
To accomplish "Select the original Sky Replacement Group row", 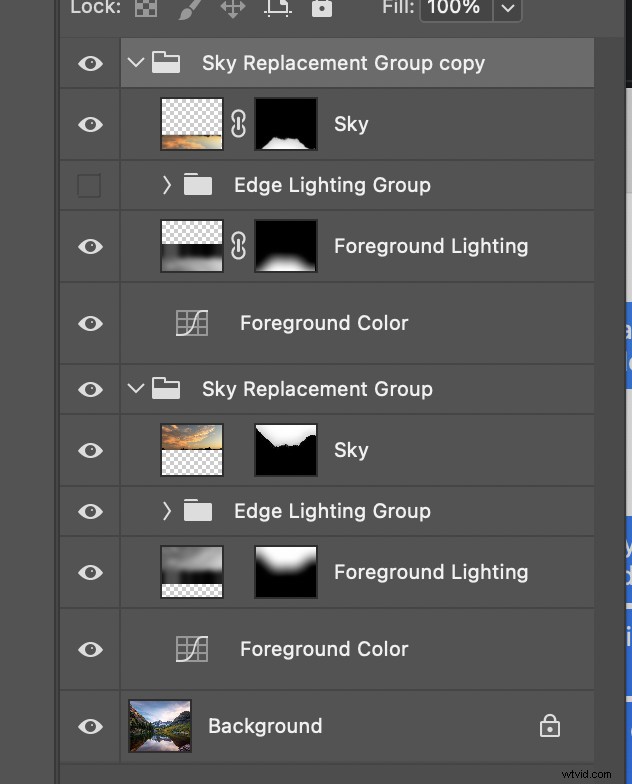I will tap(317, 389).
